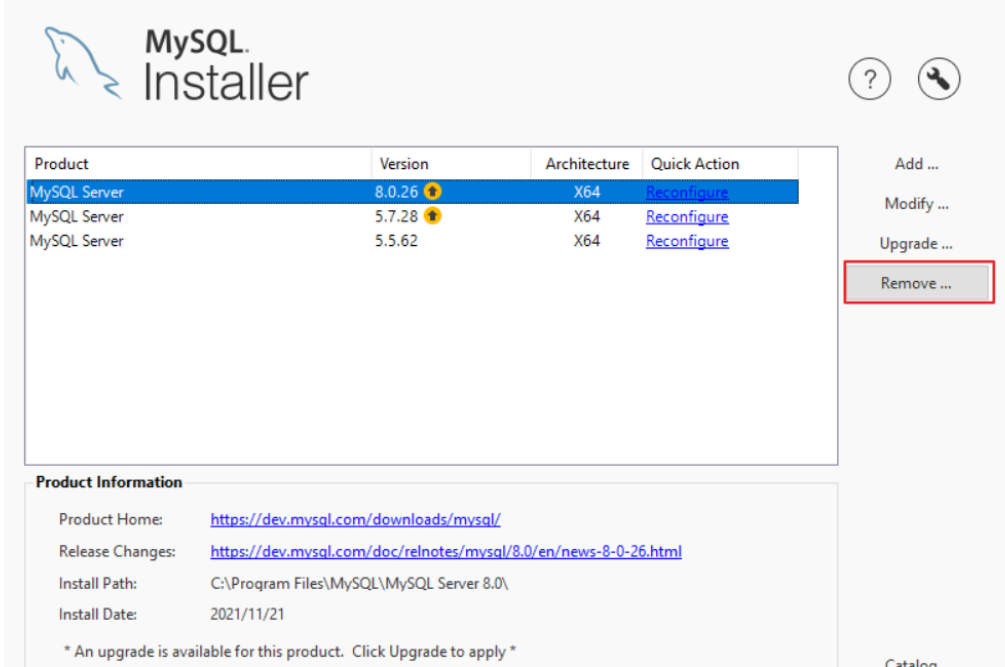Sort by the Version column header

coord(451,164)
